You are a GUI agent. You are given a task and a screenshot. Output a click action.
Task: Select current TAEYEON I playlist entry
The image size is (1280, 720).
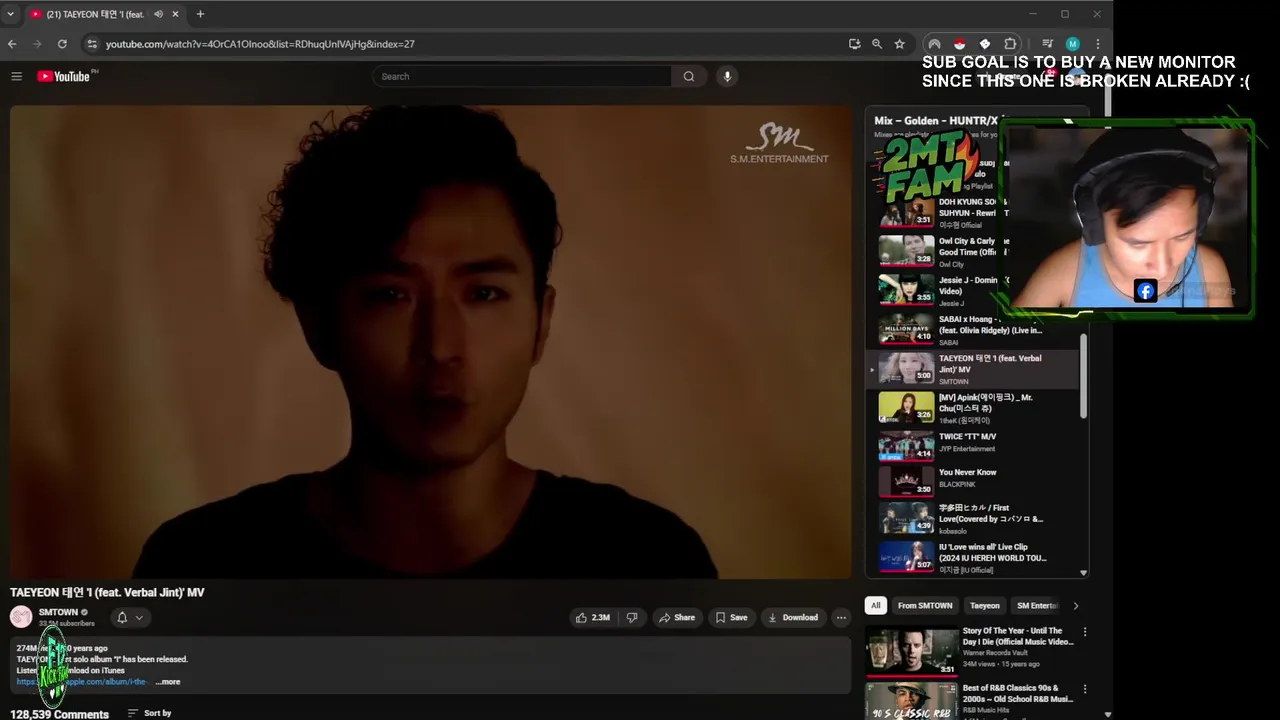click(973, 368)
